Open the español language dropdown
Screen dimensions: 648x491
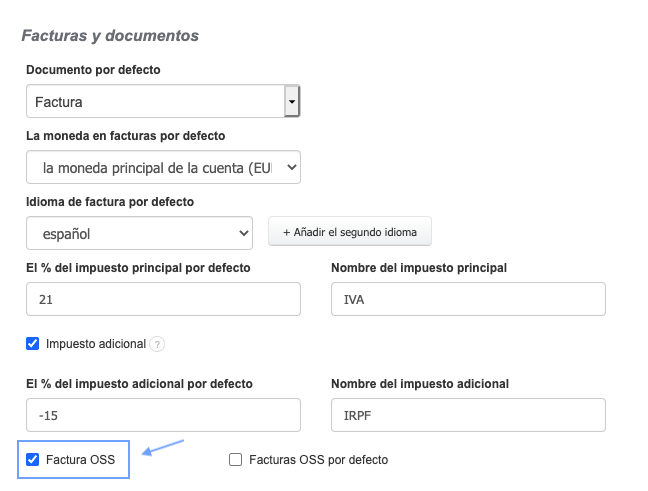139,234
